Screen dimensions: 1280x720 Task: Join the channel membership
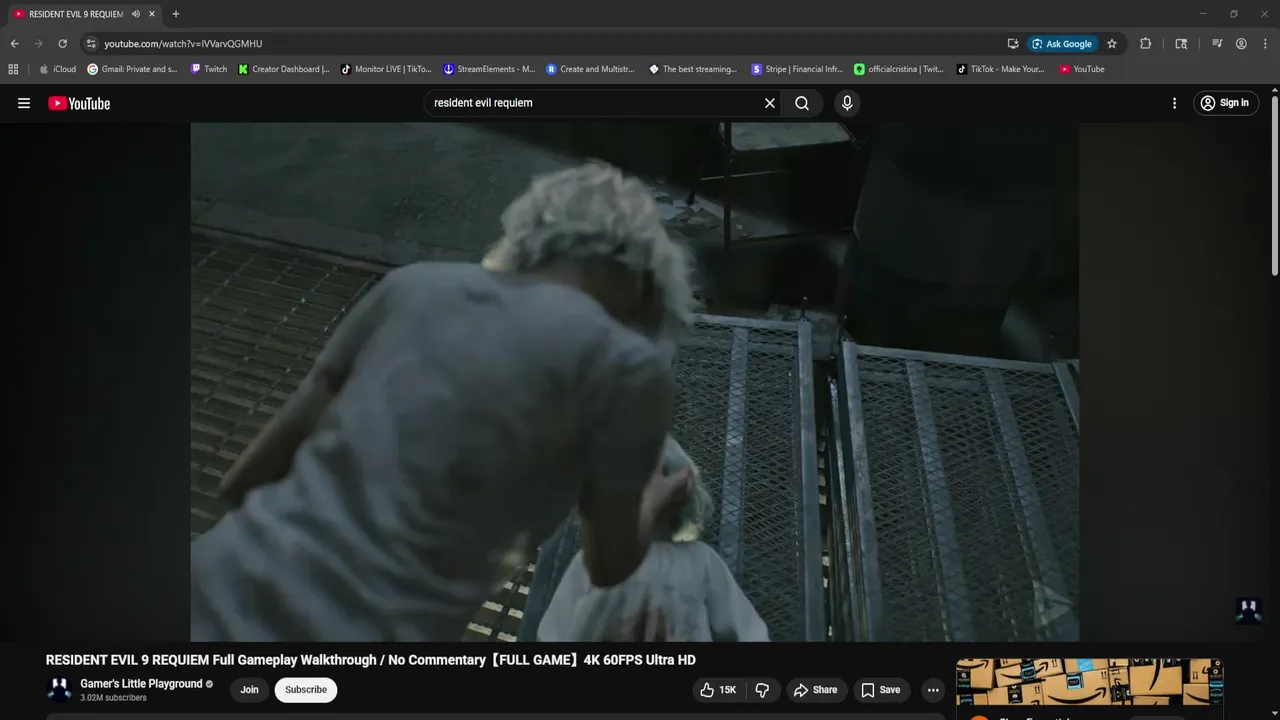[x=249, y=690]
